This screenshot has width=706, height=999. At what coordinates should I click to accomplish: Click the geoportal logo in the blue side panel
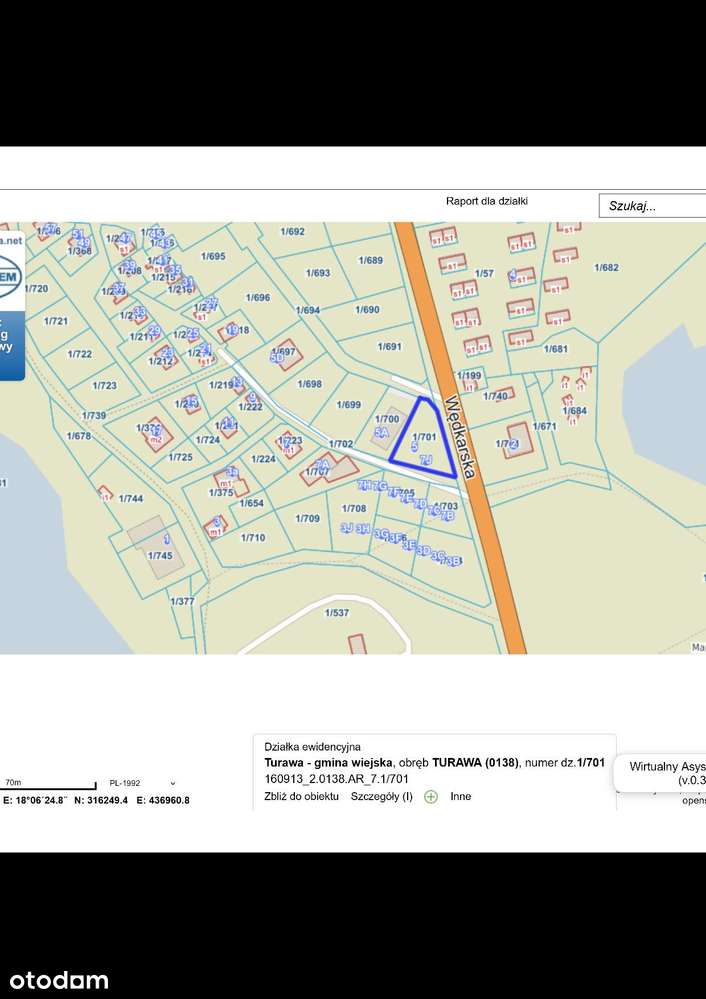click(x=11, y=277)
